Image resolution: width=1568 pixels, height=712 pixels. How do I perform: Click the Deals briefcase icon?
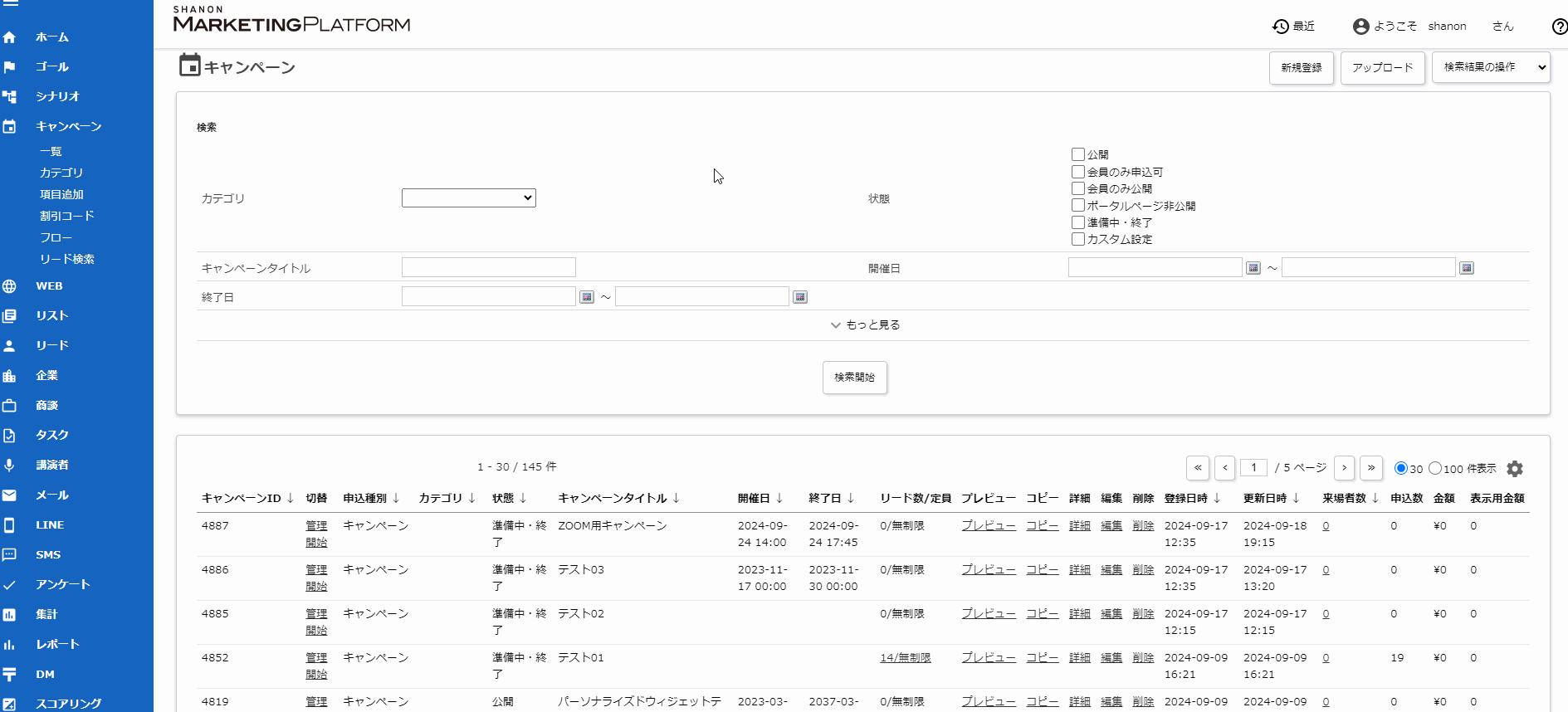(x=9, y=406)
